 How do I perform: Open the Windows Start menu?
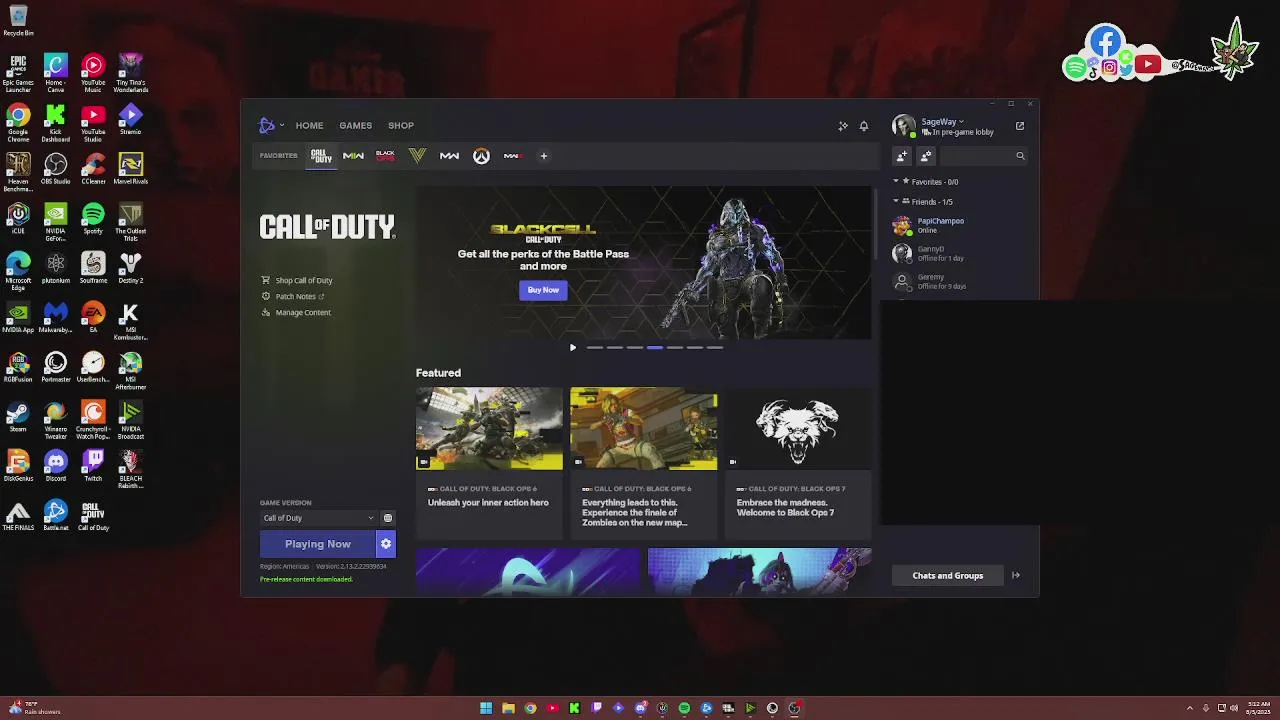coord(486,708)
